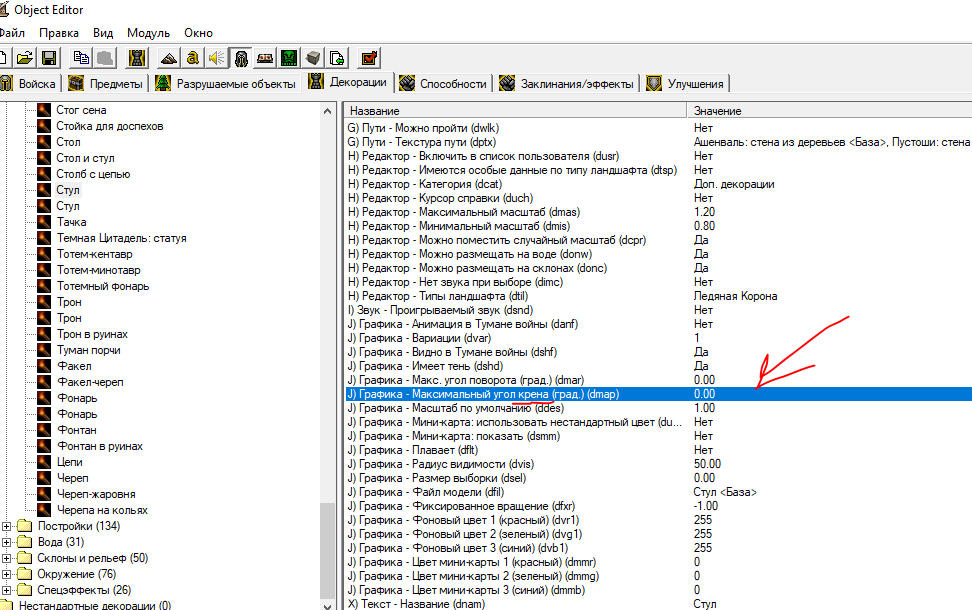
Task: Open Object Manager gray cube icon
Action: [x=313, y=58]
